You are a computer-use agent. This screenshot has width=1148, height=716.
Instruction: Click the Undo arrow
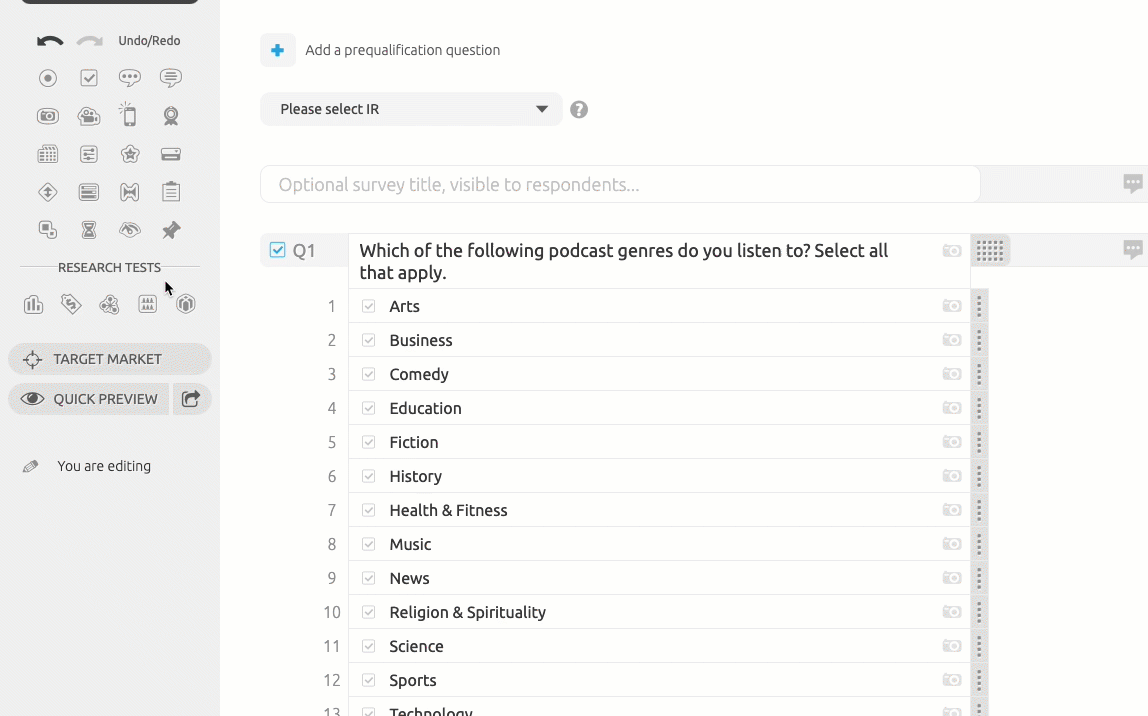(50, 41)
